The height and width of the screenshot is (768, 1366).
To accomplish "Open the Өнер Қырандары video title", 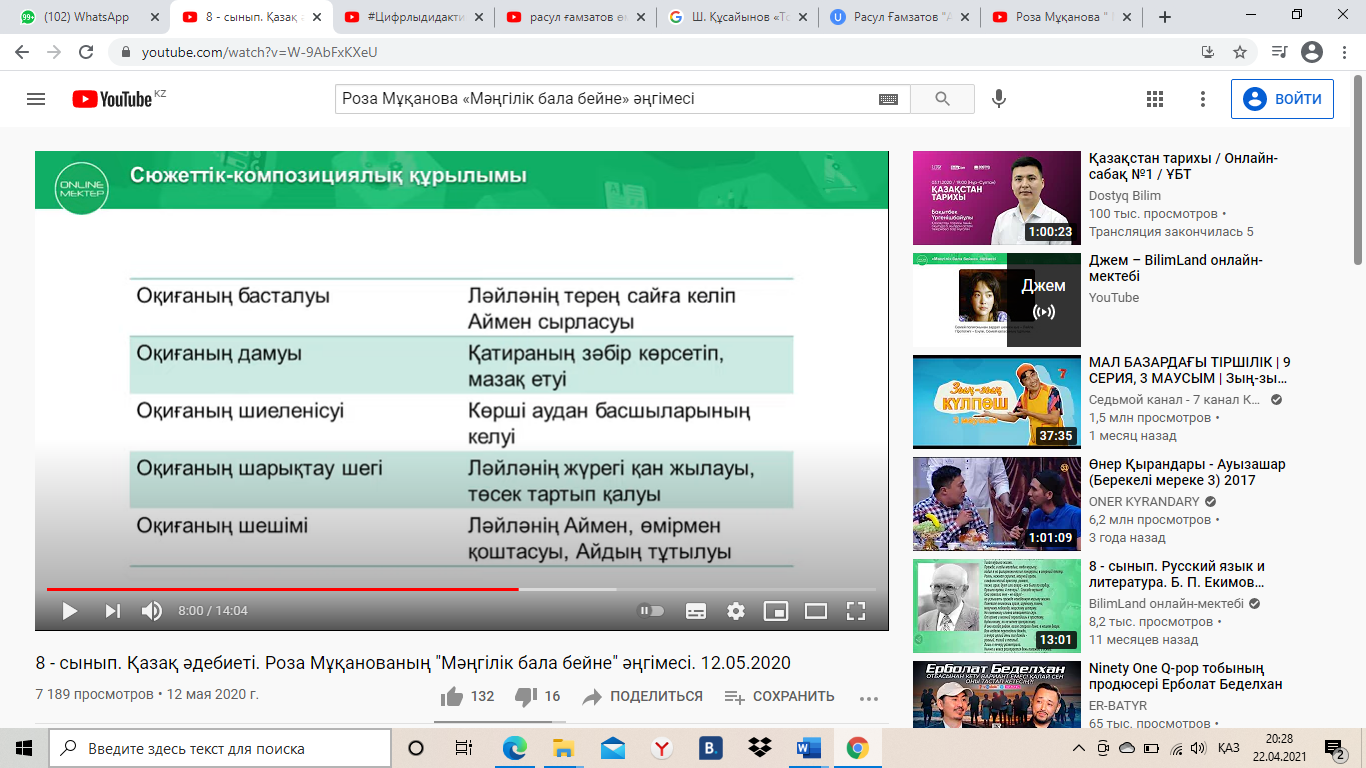I will point(1187,472).
